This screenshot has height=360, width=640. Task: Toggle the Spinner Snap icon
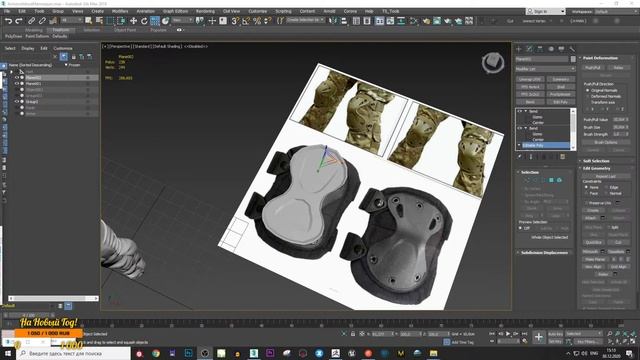click(267, 21)
